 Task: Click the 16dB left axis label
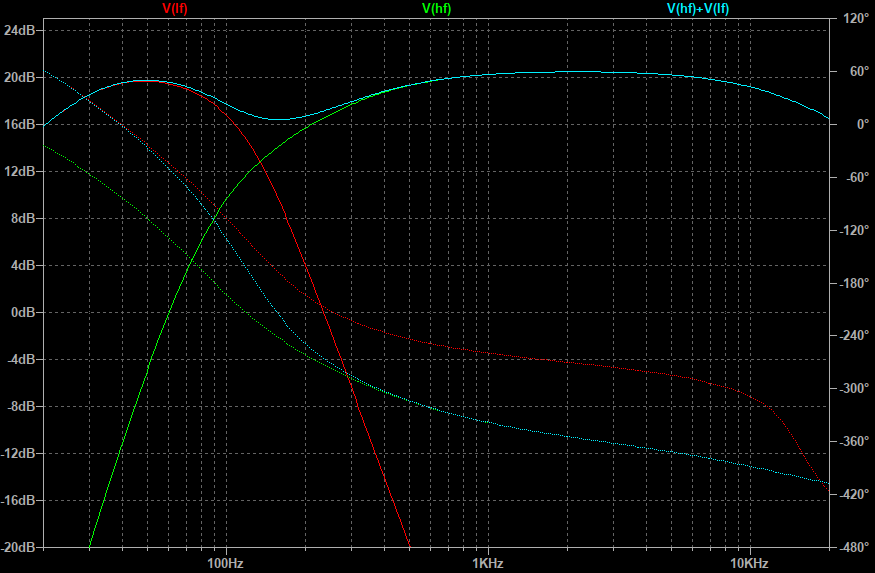click(20, 124)
